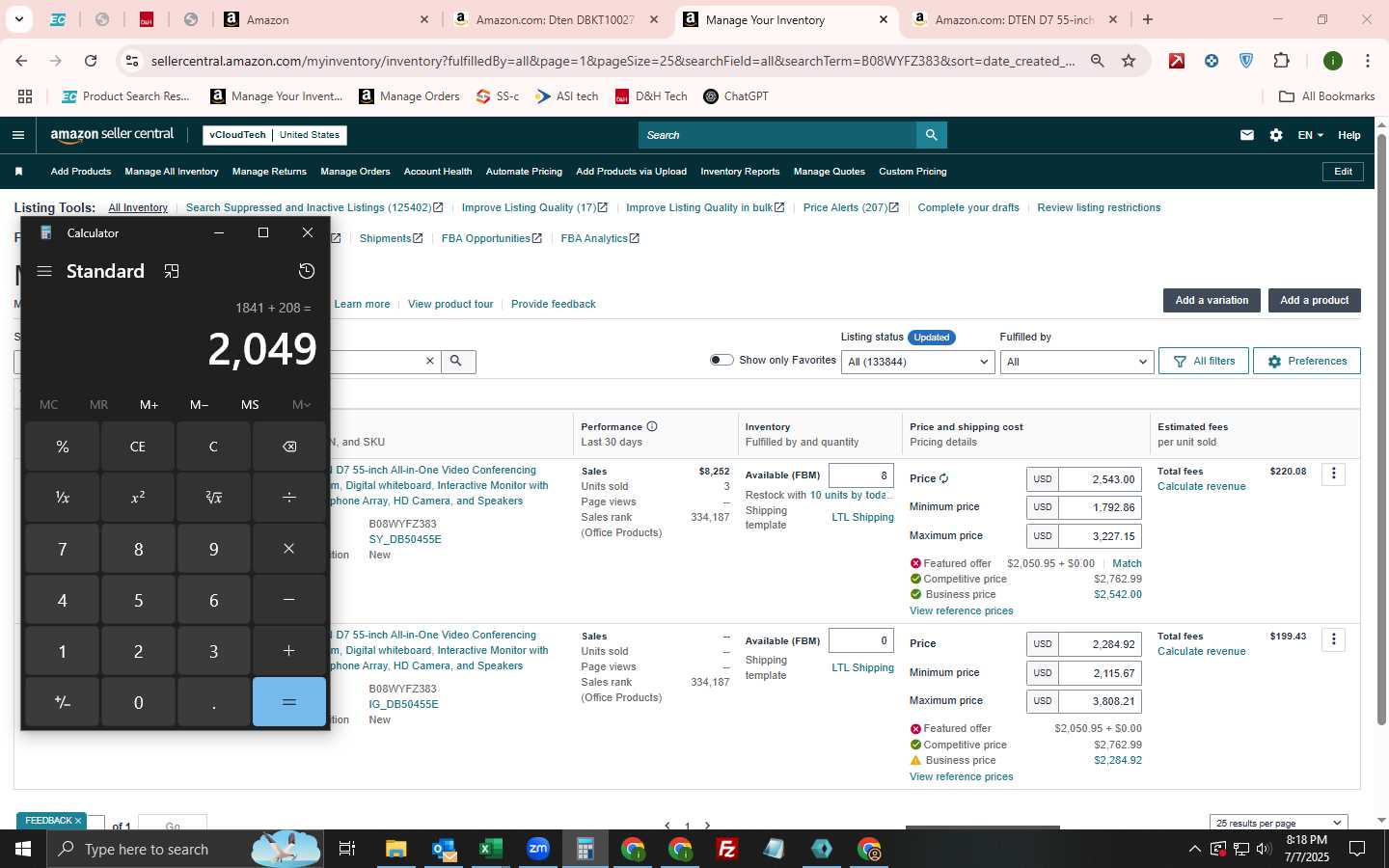Switch to DTEN D7 55-inch browser tab

1013,19
